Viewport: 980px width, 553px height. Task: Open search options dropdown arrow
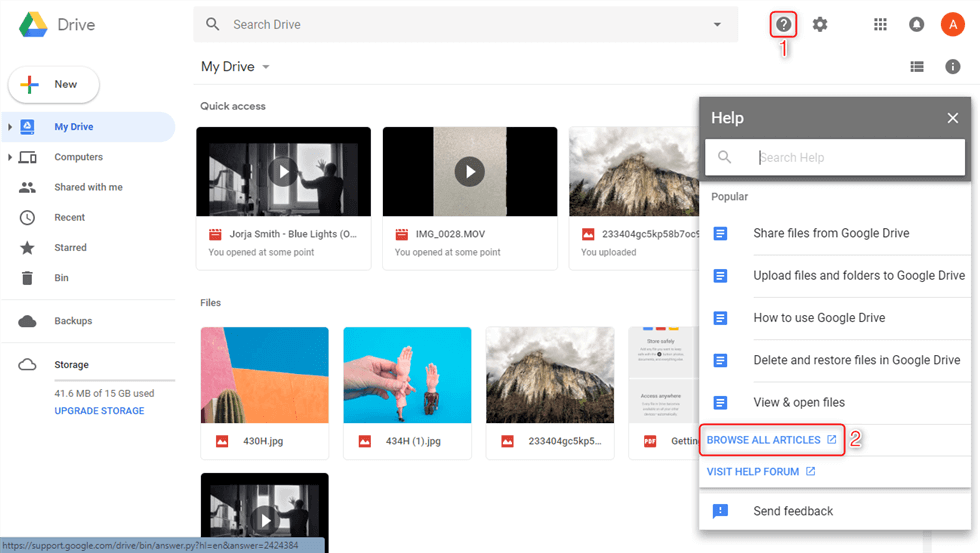click(x=717, y=24)
